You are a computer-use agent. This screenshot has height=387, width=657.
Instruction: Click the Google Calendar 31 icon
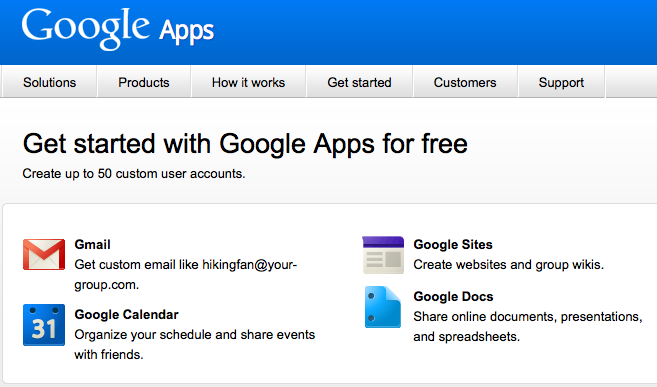point(44,325)
